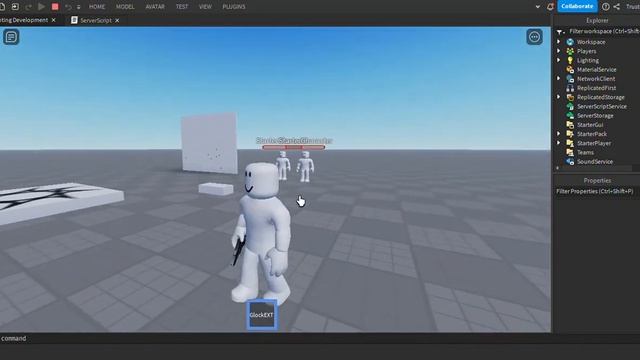The image size is (640, 360).
Task: Click the StarterGui folder icon
Action: [570, 124]
